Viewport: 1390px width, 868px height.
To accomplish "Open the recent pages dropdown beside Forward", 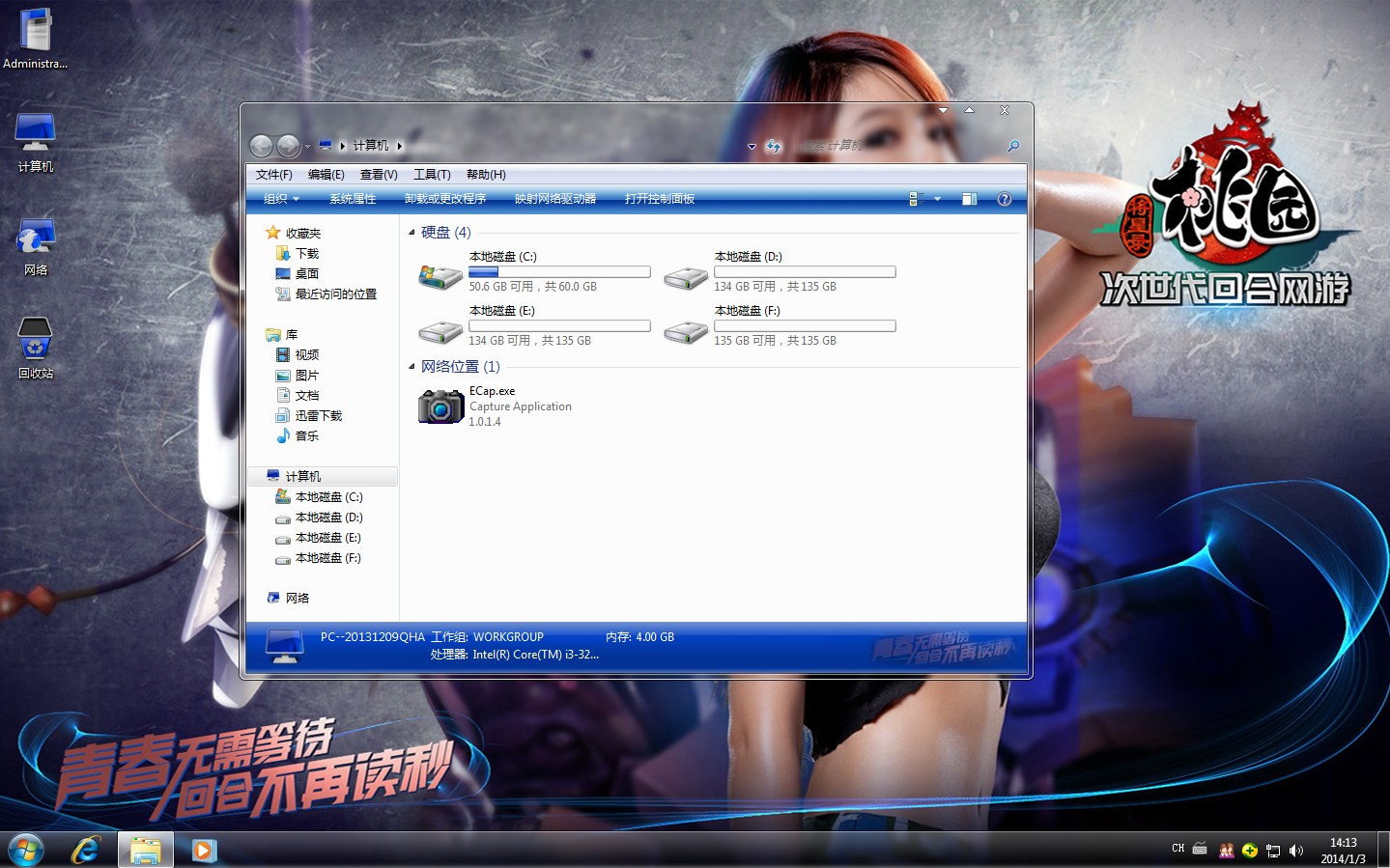I will tap(307, 147).
